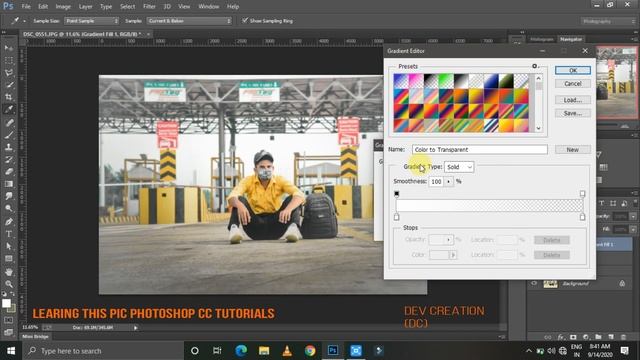The image size is (640, 360).
Task: Toggle Show Sampling Ring checkbox
Action: (245, 20)
